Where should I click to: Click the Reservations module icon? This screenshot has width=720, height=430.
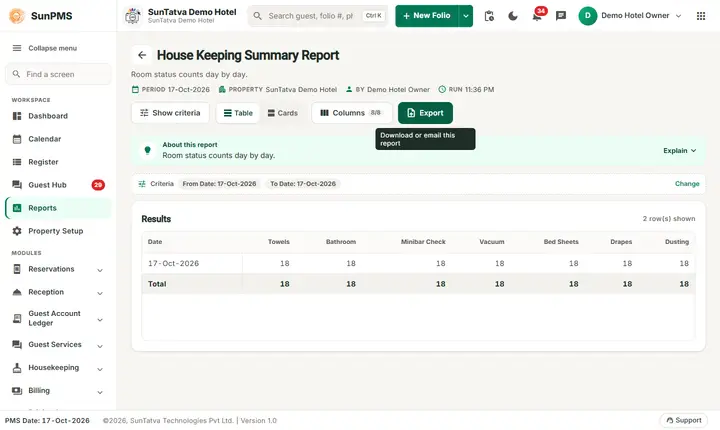tap(17, 269)
